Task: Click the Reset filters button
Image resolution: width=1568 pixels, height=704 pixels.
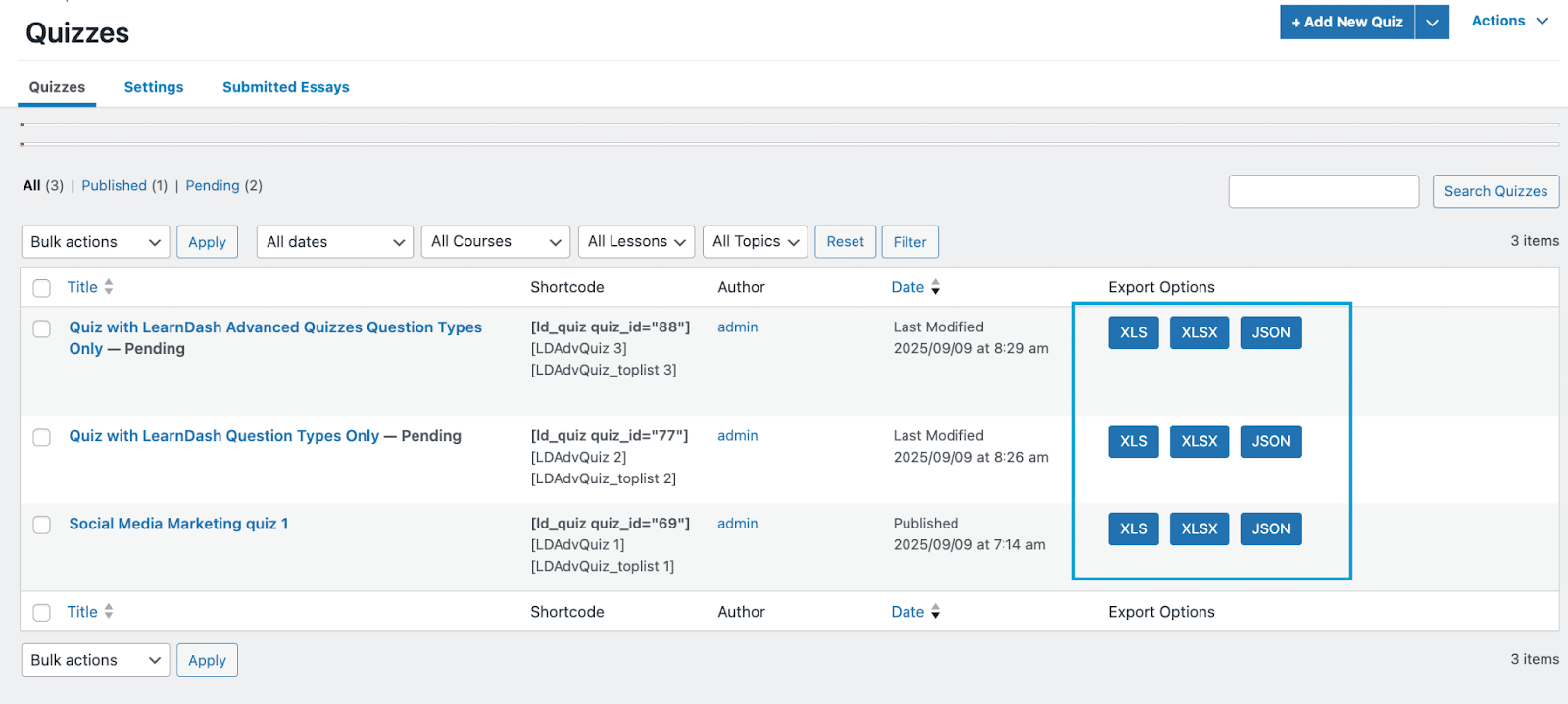Action: pyautogui.click(x=845, y=242)
